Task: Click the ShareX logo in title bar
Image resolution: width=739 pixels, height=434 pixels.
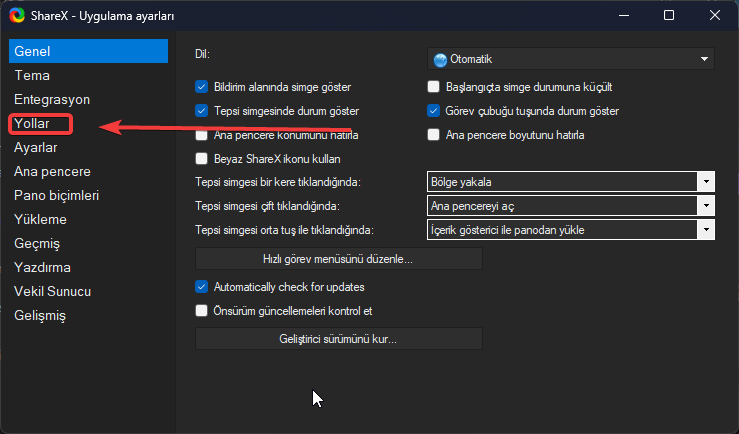Action: coord(17,16)
